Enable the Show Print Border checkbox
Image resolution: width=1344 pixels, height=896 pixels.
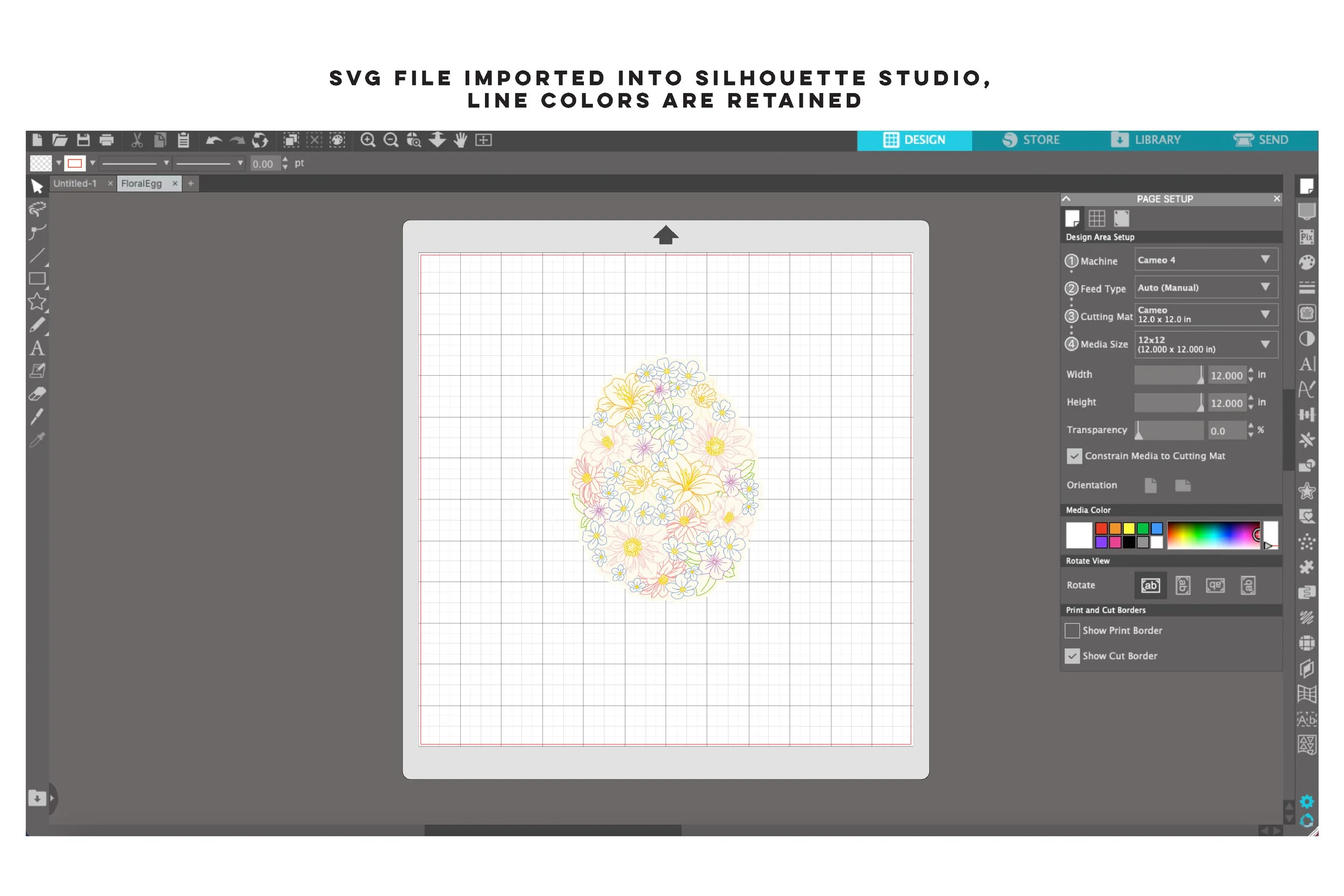tap(1072, 630)
